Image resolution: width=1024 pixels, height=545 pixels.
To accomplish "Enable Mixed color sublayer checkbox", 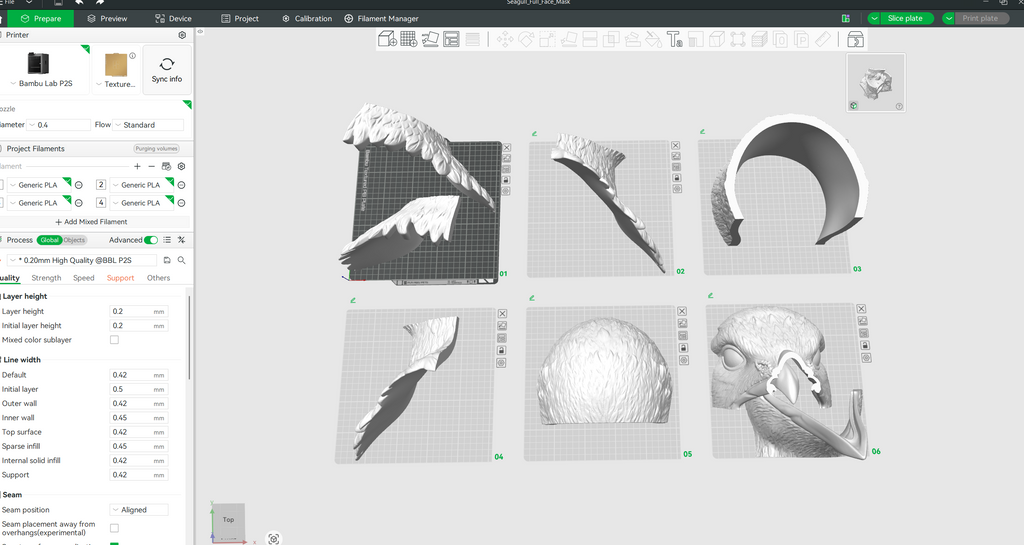I will [x=114, y=339].
